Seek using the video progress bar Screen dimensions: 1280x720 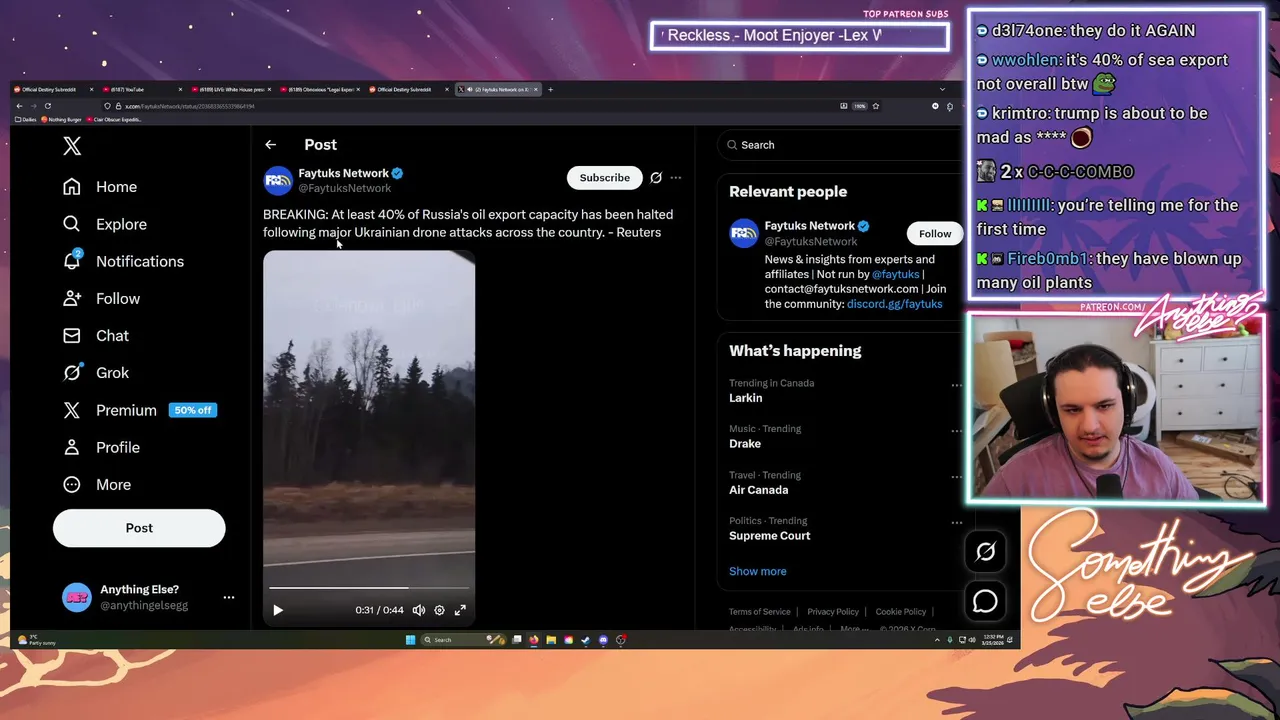[369, 588]
